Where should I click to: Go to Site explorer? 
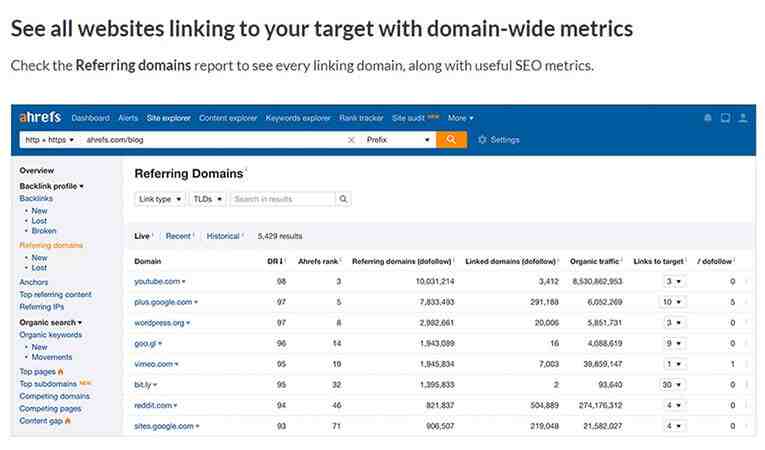pyautogui.click(x=168, y=118)
